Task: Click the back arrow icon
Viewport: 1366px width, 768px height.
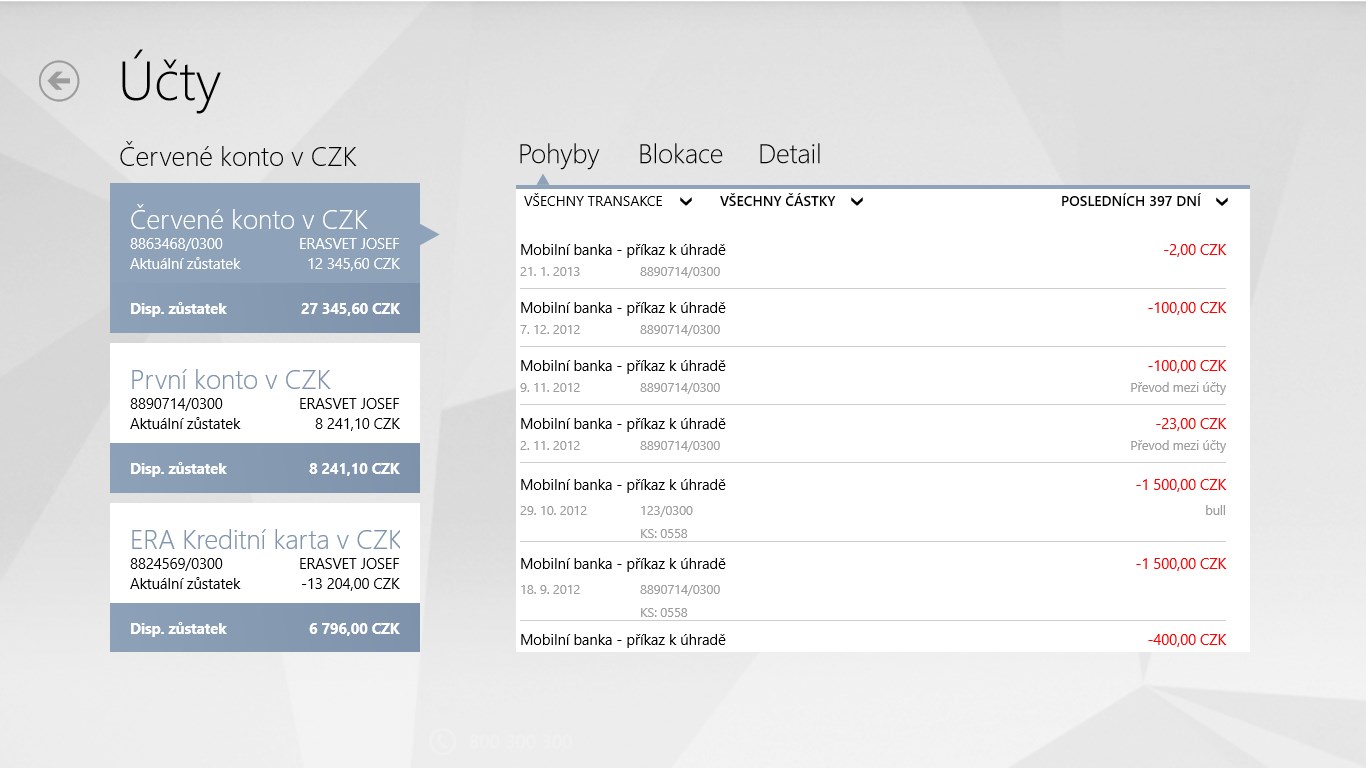Action: tap(59, 81)
